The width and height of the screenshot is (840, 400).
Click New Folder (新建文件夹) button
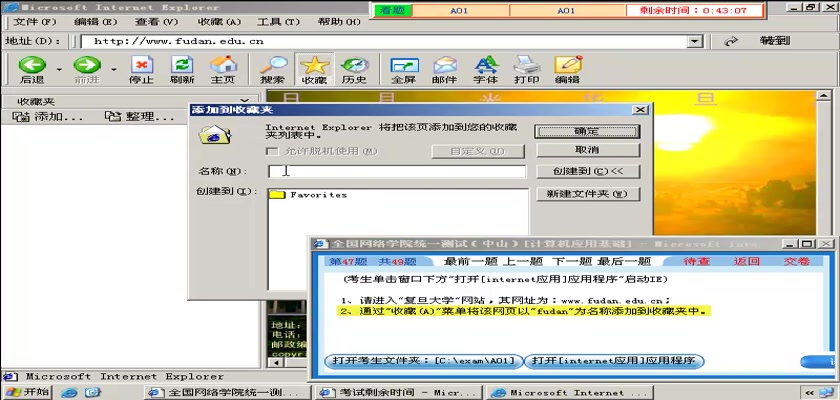coord(588,194)
